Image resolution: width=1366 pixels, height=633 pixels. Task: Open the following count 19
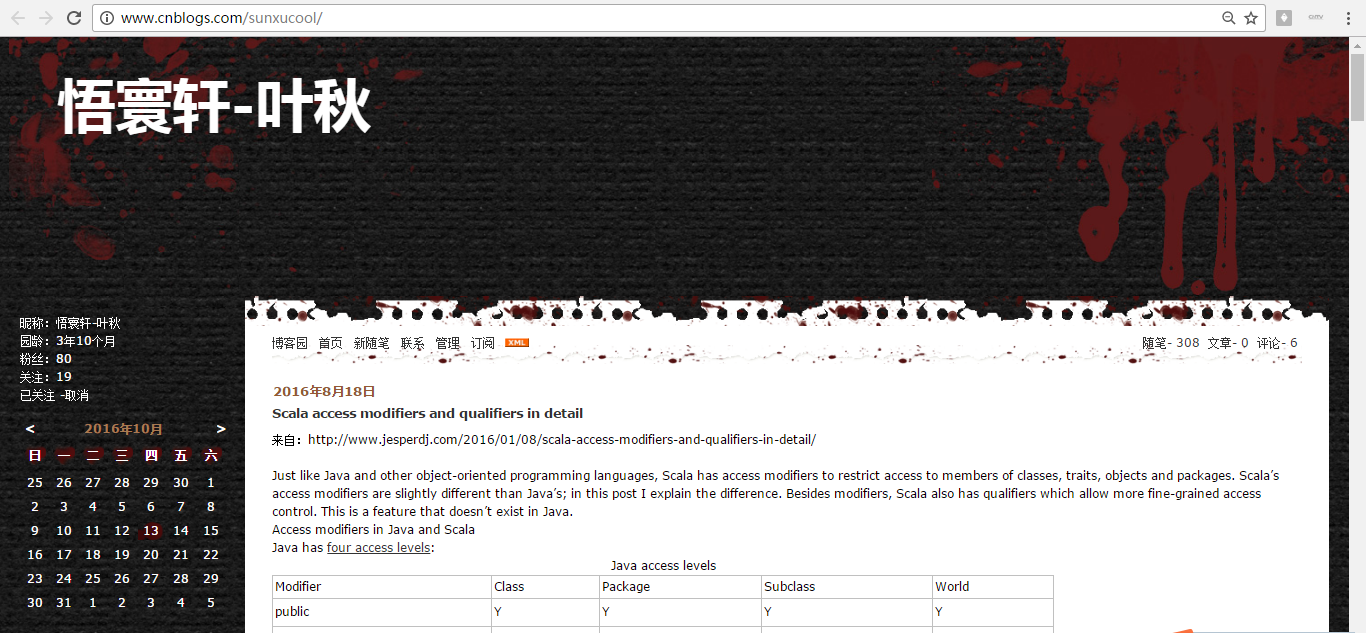point(64,377)
